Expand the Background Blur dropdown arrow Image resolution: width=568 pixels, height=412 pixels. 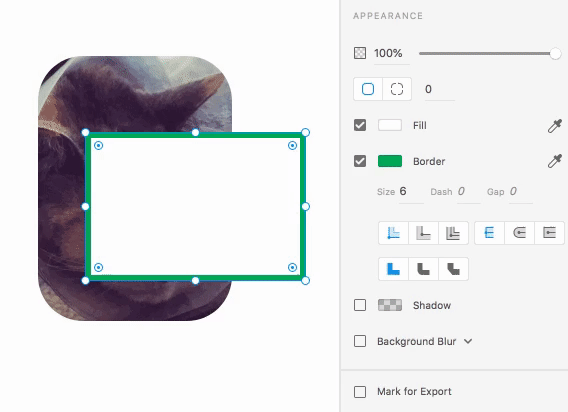(468, 341)
